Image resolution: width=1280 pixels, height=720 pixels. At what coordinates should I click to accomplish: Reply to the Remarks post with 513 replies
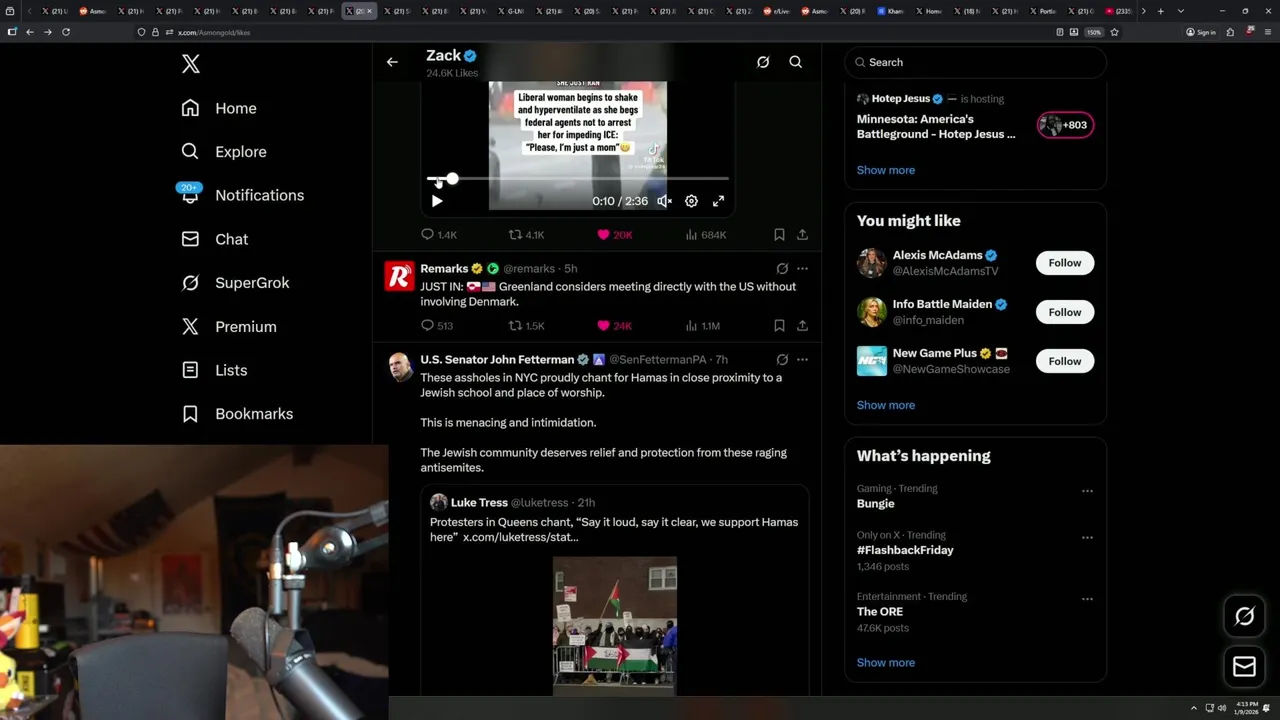pyautogui.click(x=437, y=326)
